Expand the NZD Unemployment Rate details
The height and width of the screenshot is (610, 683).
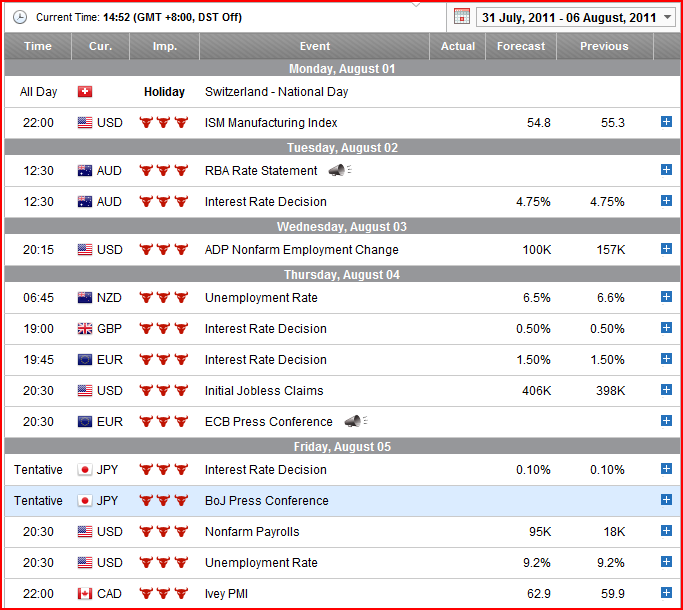(x=666, y=297)
